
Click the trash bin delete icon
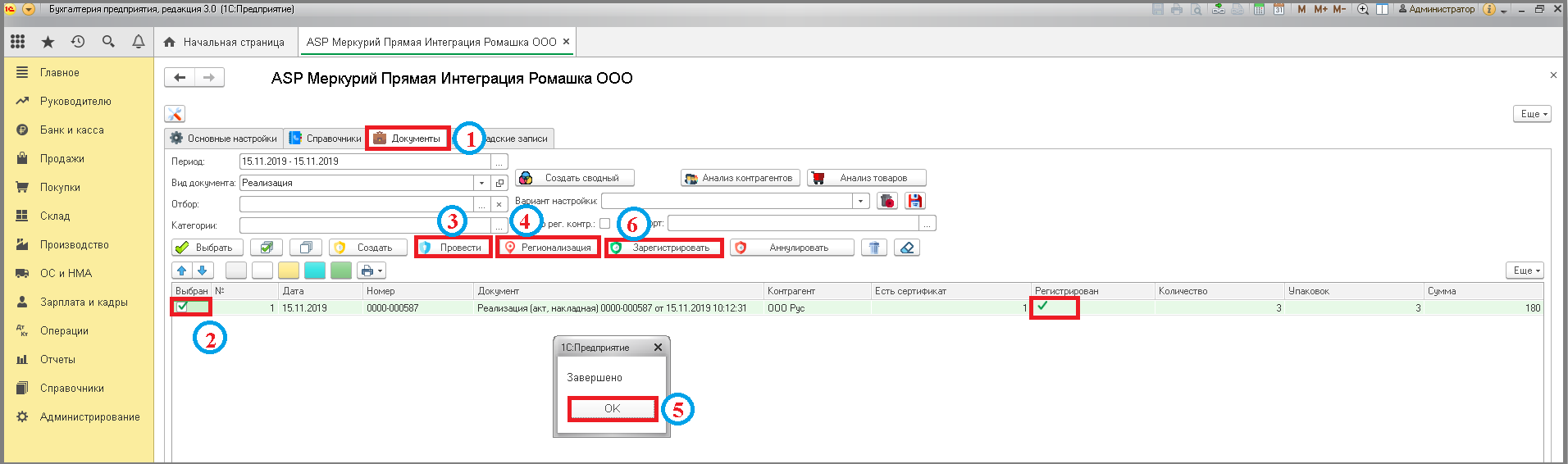874,248
